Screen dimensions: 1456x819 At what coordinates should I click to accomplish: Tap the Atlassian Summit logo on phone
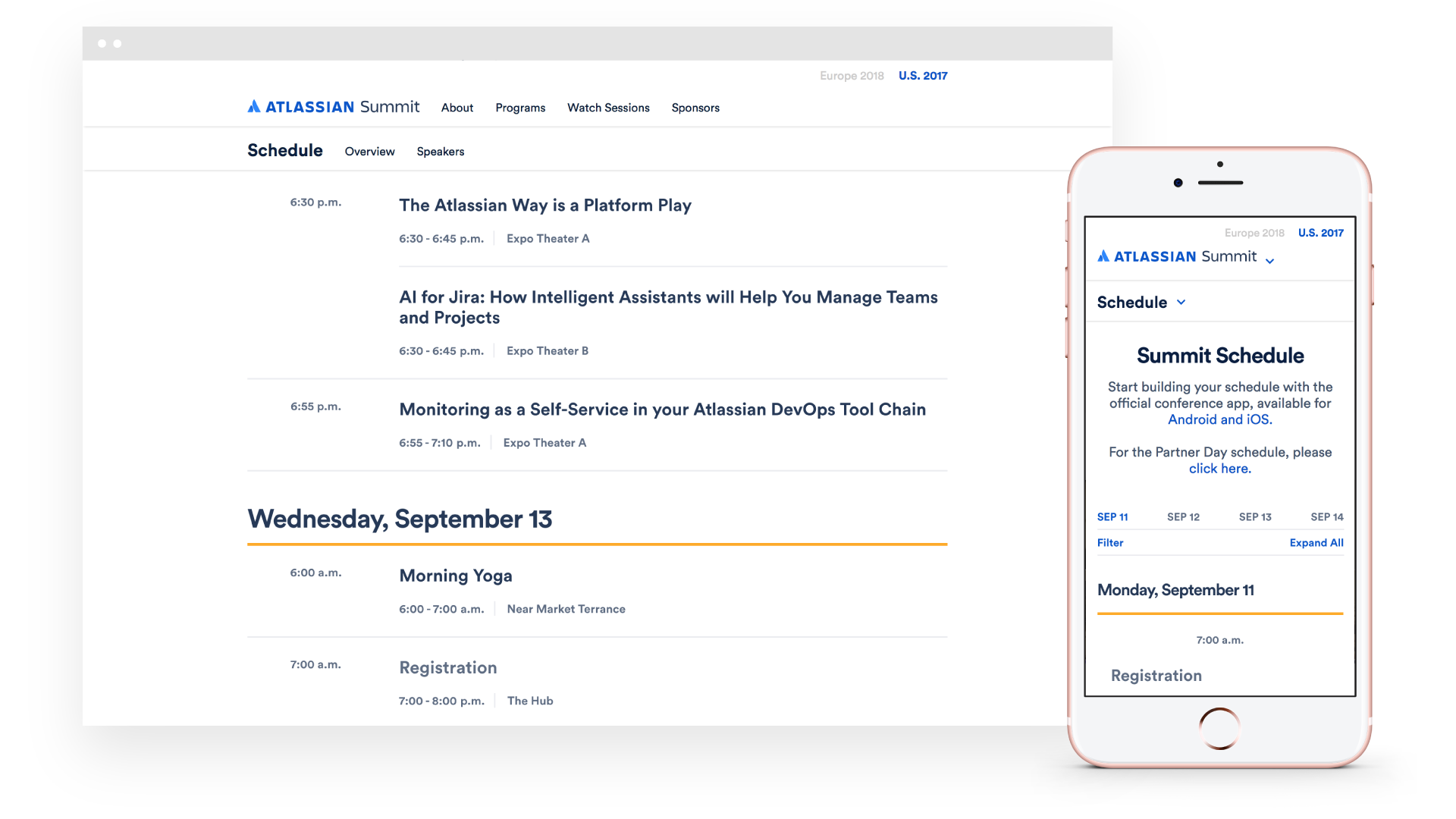pyautogui.click(x=1177, y=257)
